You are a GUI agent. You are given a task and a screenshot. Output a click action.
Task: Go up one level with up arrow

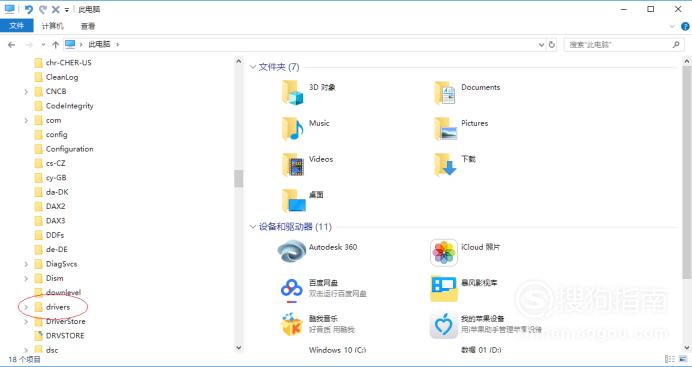pyautogui.click(x=56, y=45)
